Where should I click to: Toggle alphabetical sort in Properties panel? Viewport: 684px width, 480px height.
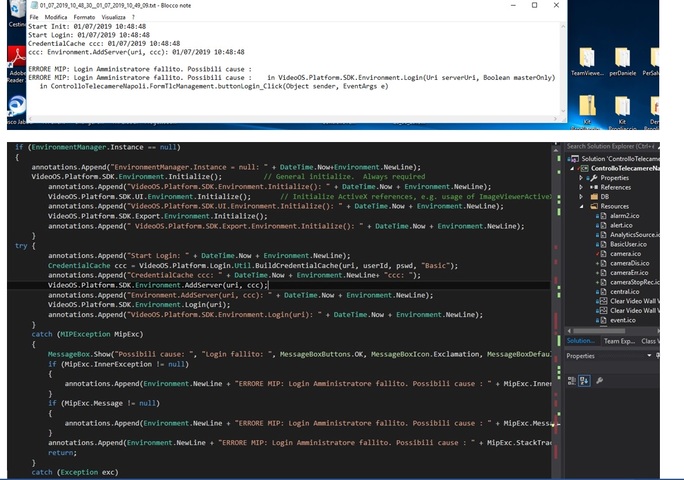[583, 380]
